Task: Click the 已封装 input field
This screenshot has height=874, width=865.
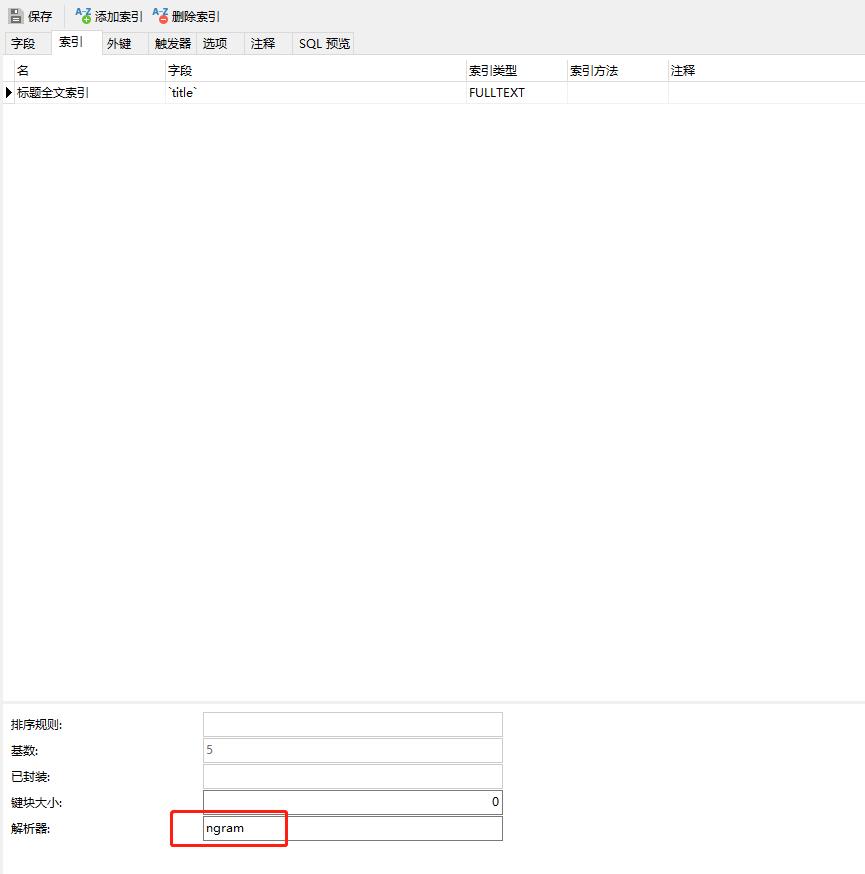Action: click(353, 776)
